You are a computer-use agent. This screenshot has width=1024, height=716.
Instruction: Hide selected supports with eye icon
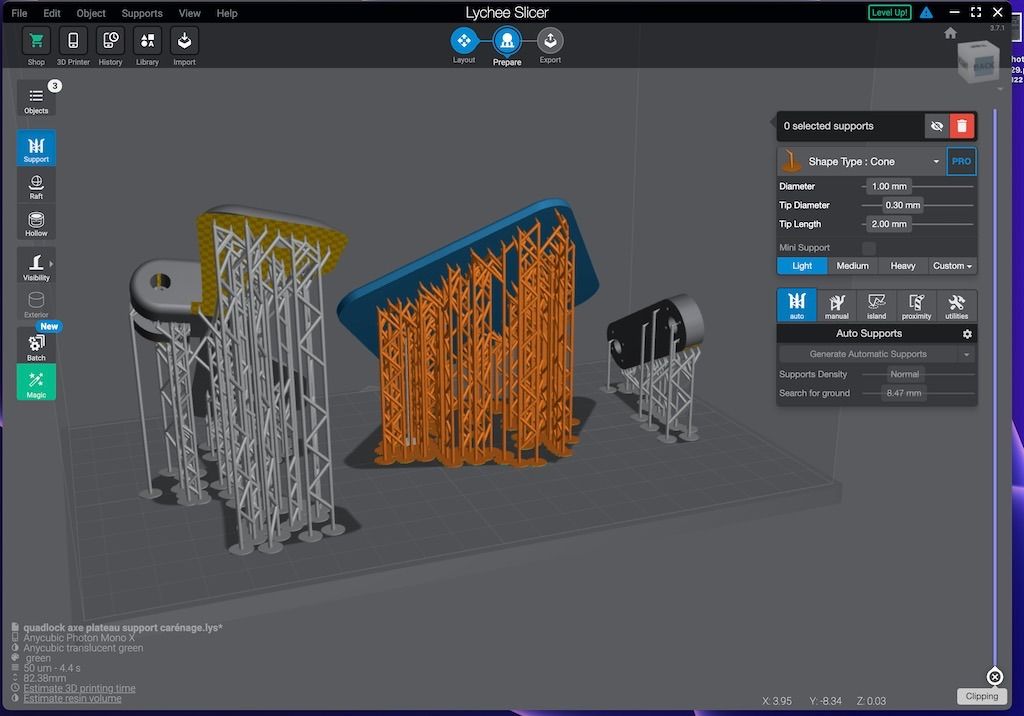[x=936, y=126]
